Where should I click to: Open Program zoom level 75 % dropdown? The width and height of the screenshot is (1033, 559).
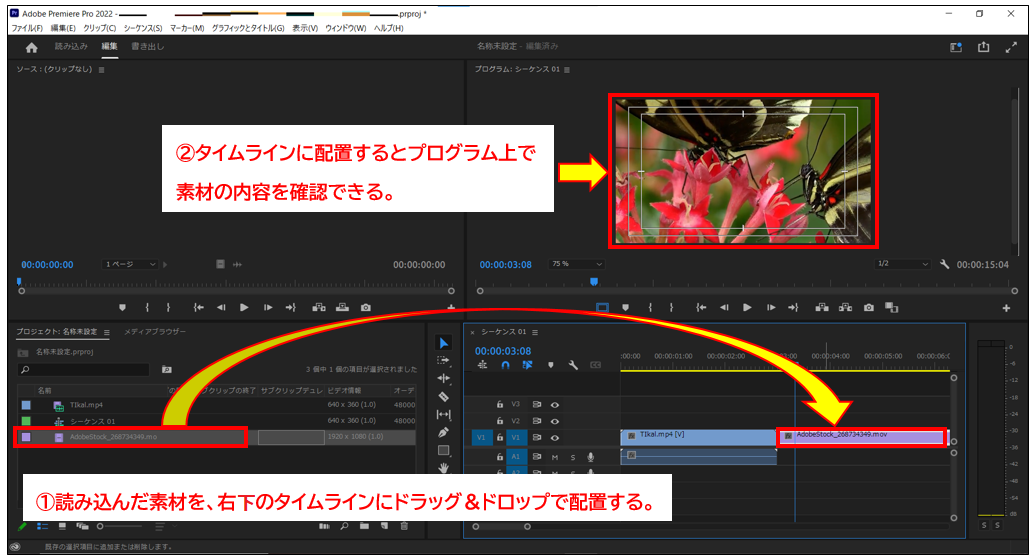pyautogui.click(x=576, y=264)
